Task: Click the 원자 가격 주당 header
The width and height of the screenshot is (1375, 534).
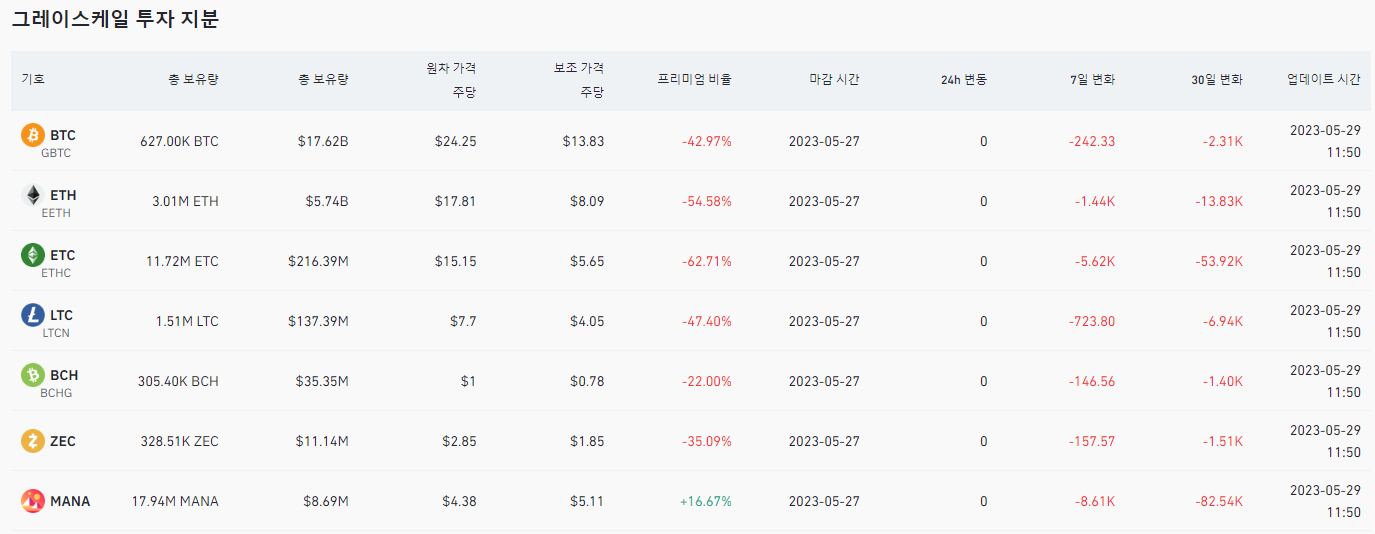Action: (x=451, y=79)
